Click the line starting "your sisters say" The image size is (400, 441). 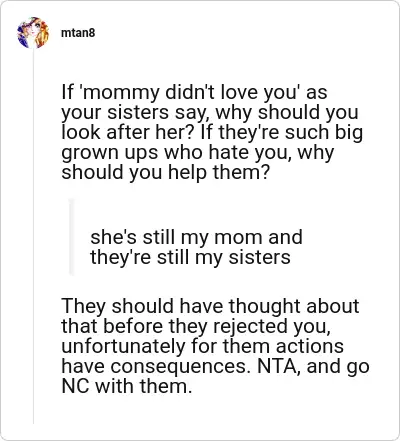tap(210, 112)
